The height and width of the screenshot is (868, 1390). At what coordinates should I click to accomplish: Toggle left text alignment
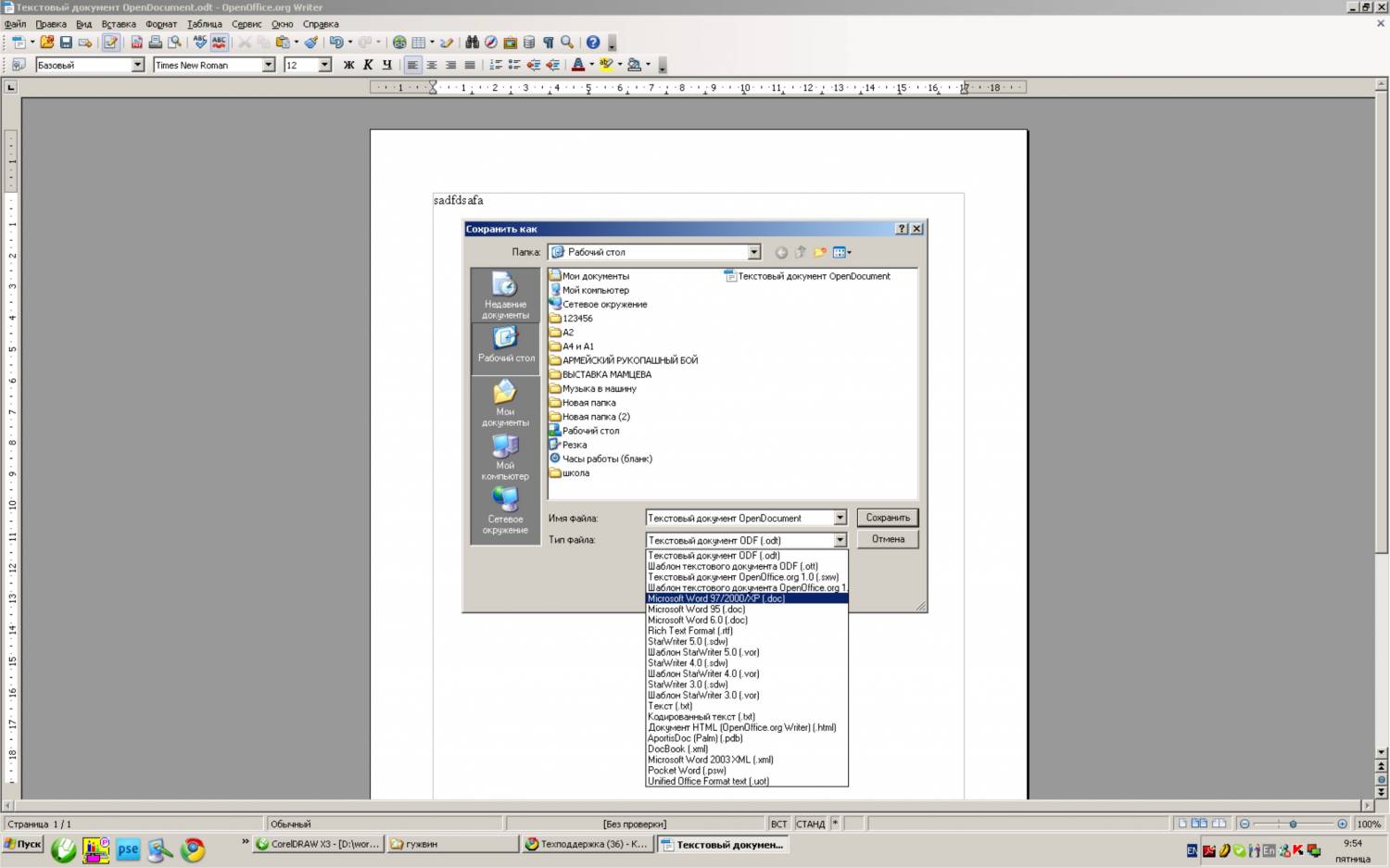[412, 65]
